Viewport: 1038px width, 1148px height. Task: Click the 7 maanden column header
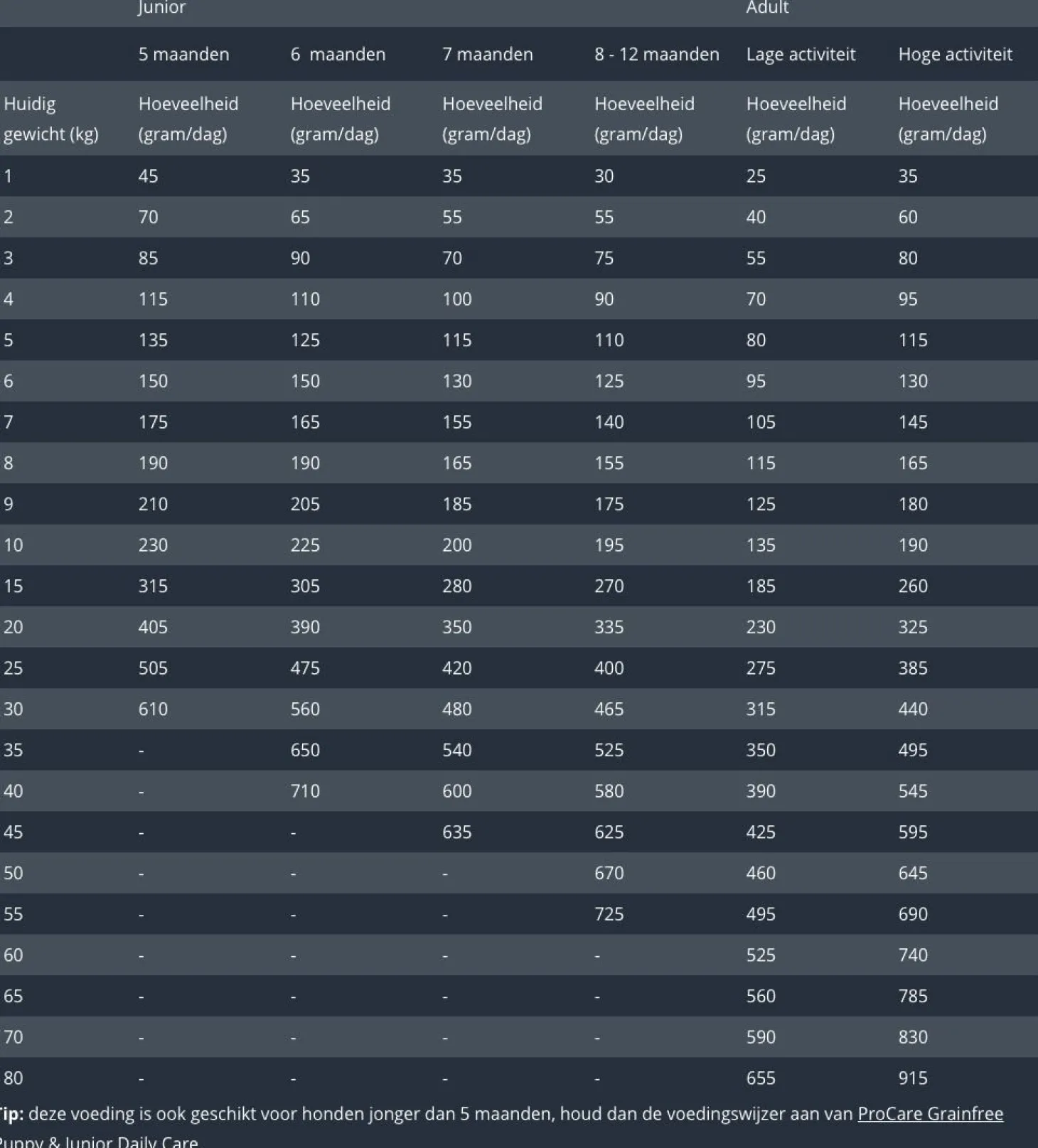click(487, 54)
